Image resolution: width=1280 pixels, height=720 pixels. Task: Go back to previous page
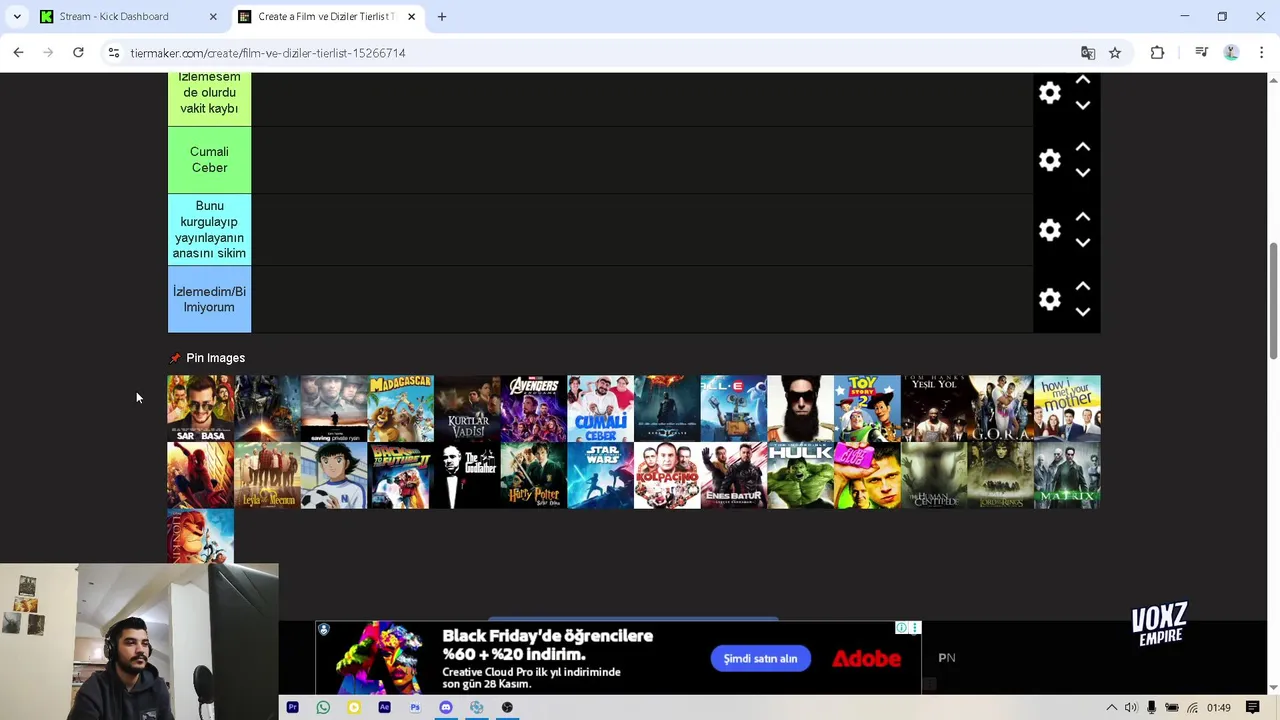(18, 53)
